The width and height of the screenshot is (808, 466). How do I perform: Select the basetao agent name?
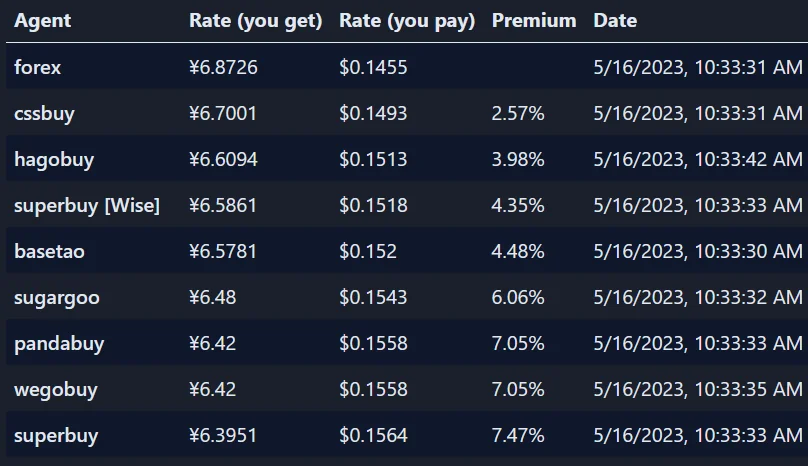[49, 252]
